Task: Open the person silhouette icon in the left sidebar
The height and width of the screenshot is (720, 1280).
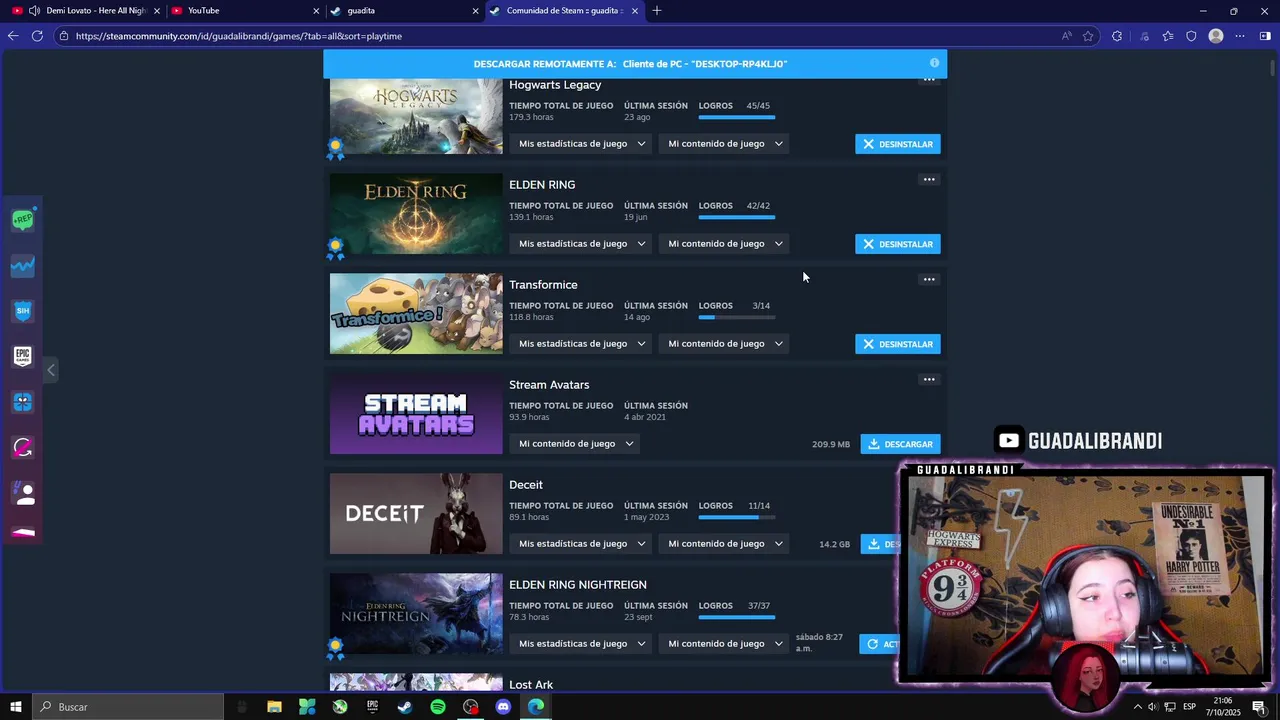Action: (23, 492)
